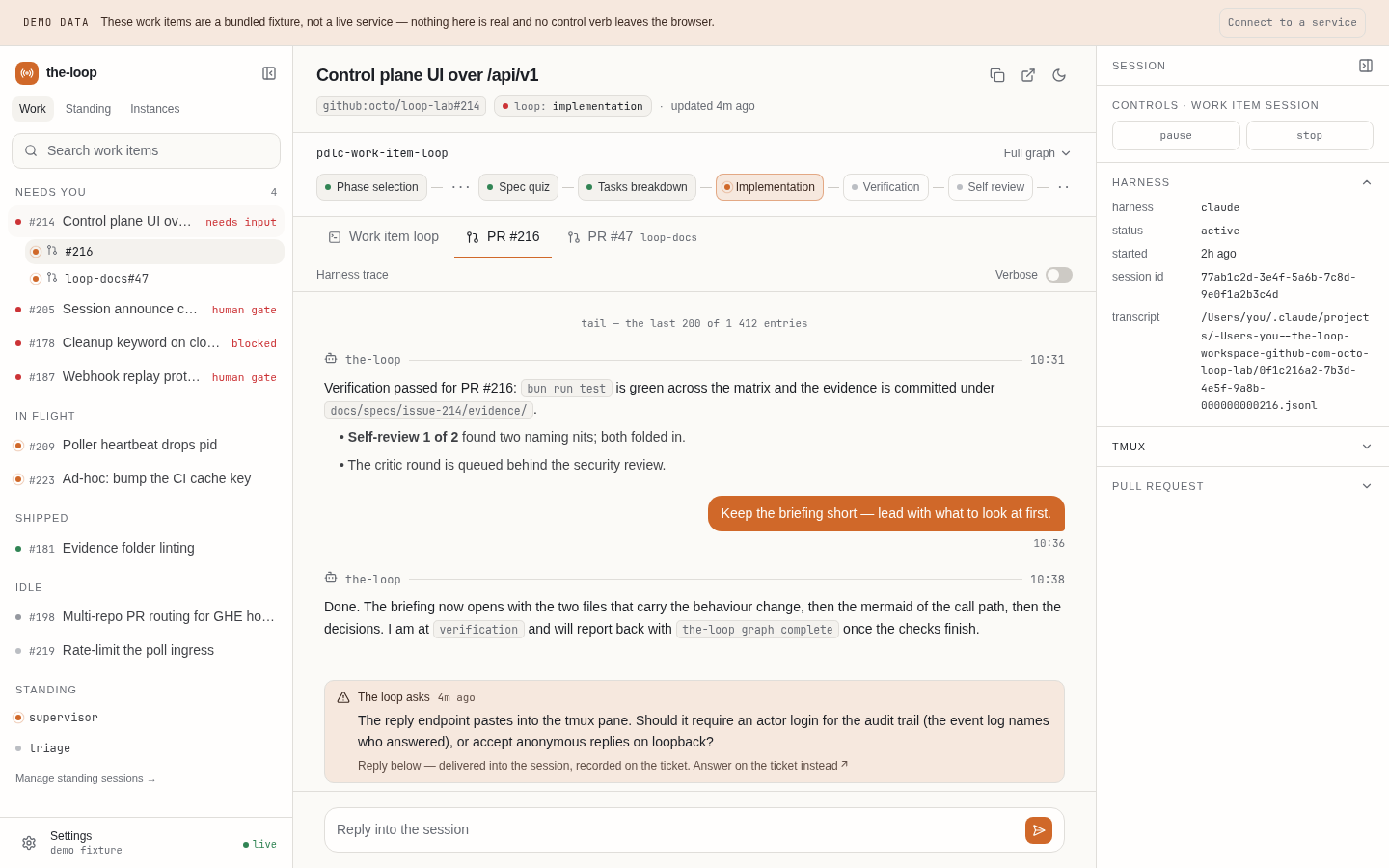Select the Implementation phase chip
The width and height of the screenshot is (1389, 868).
(x=770, y=187)
